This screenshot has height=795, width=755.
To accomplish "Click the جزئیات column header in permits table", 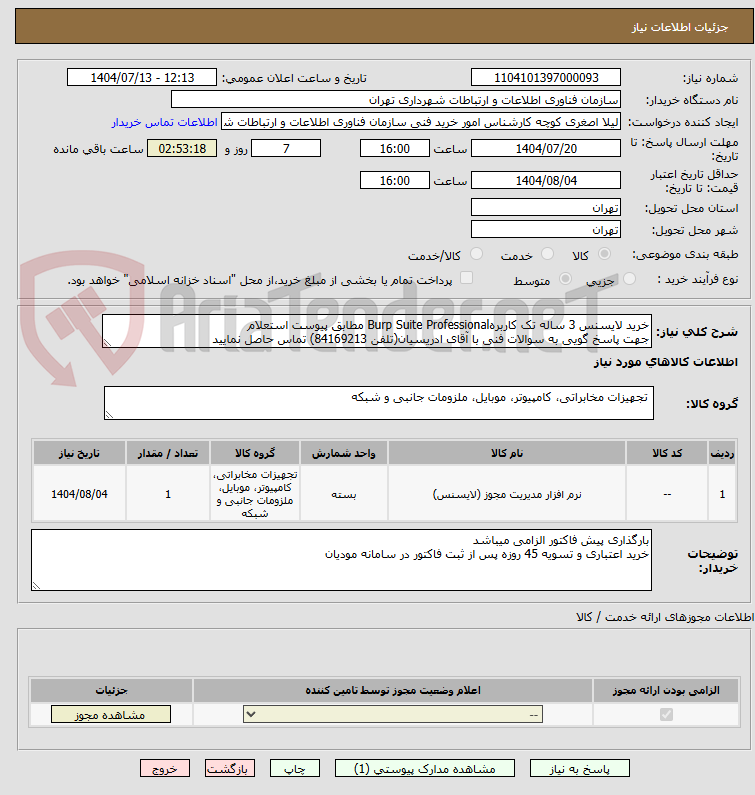I will click(111, 691).
